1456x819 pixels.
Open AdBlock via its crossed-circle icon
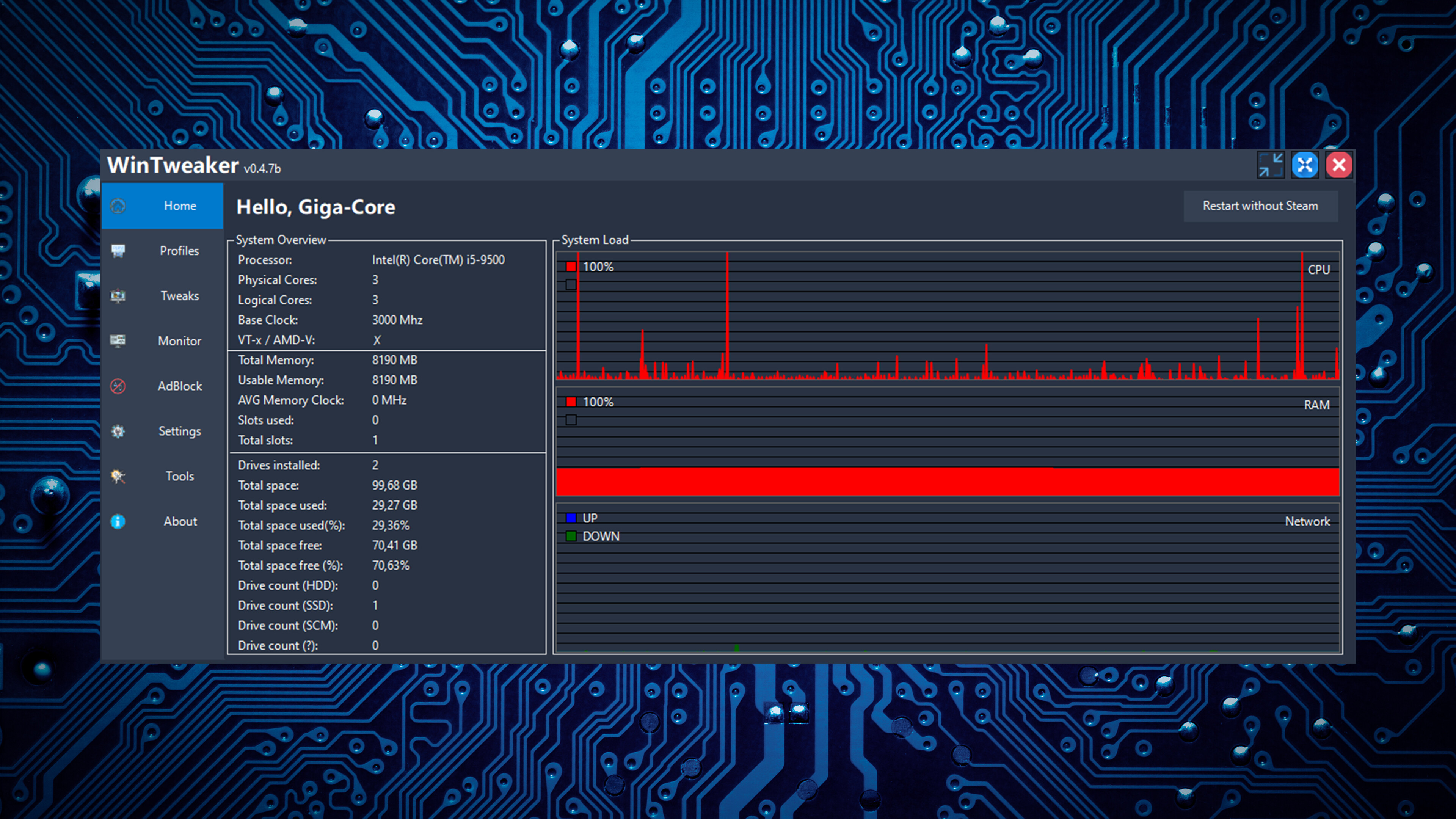(118, 386)
